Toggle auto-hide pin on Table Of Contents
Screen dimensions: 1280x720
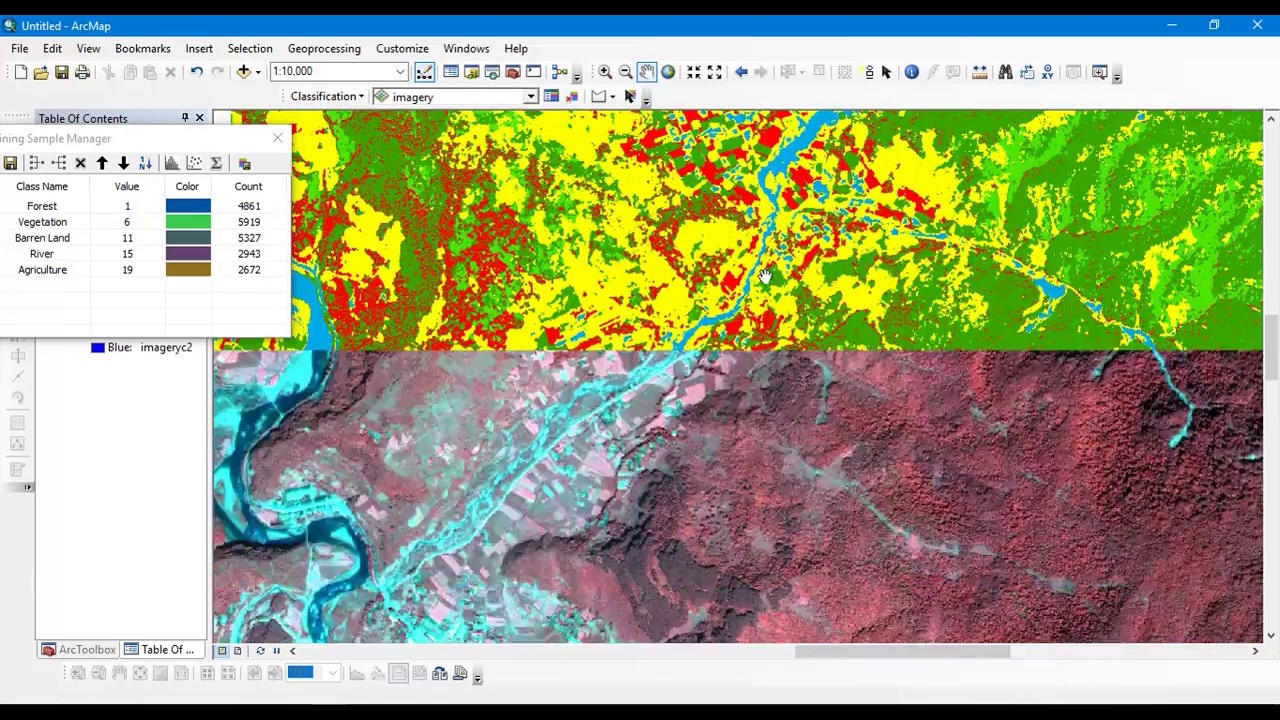[185, 118]
